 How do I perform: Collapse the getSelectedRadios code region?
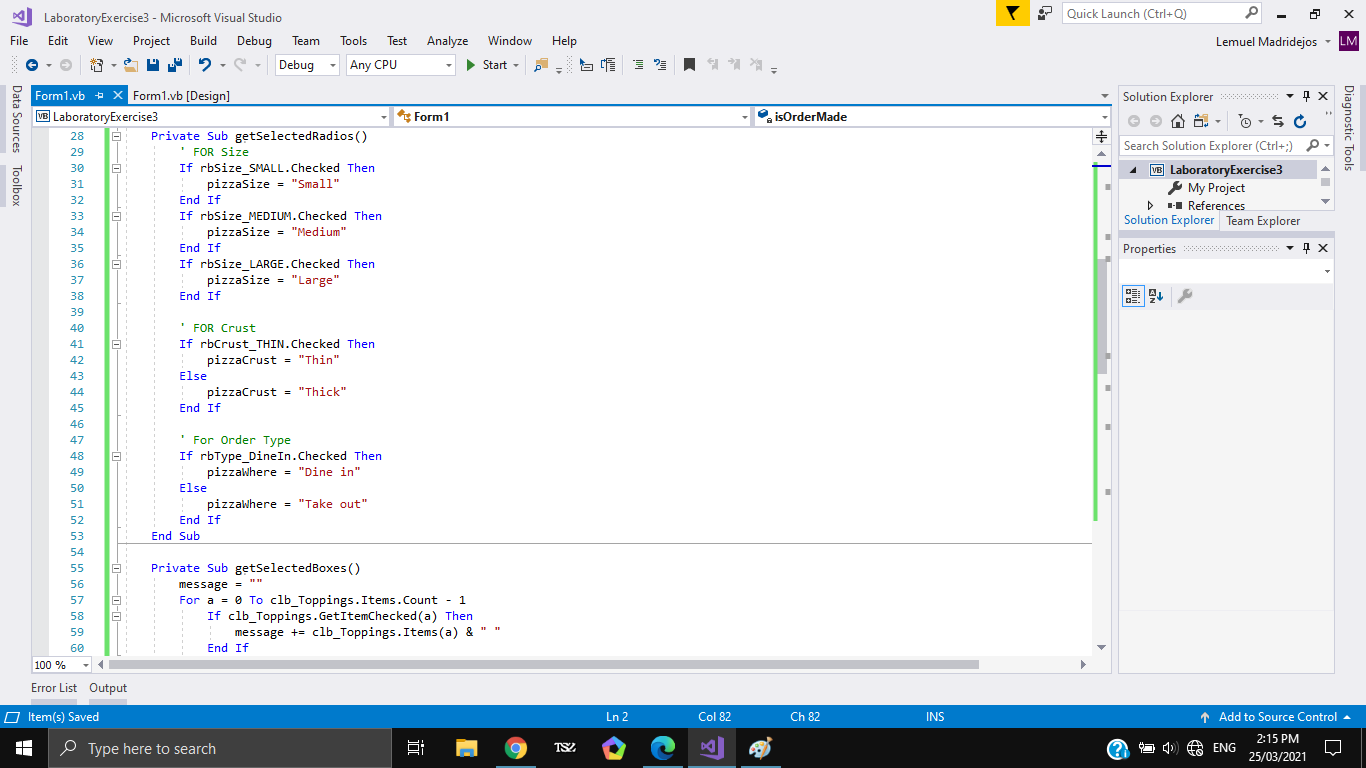117,135
